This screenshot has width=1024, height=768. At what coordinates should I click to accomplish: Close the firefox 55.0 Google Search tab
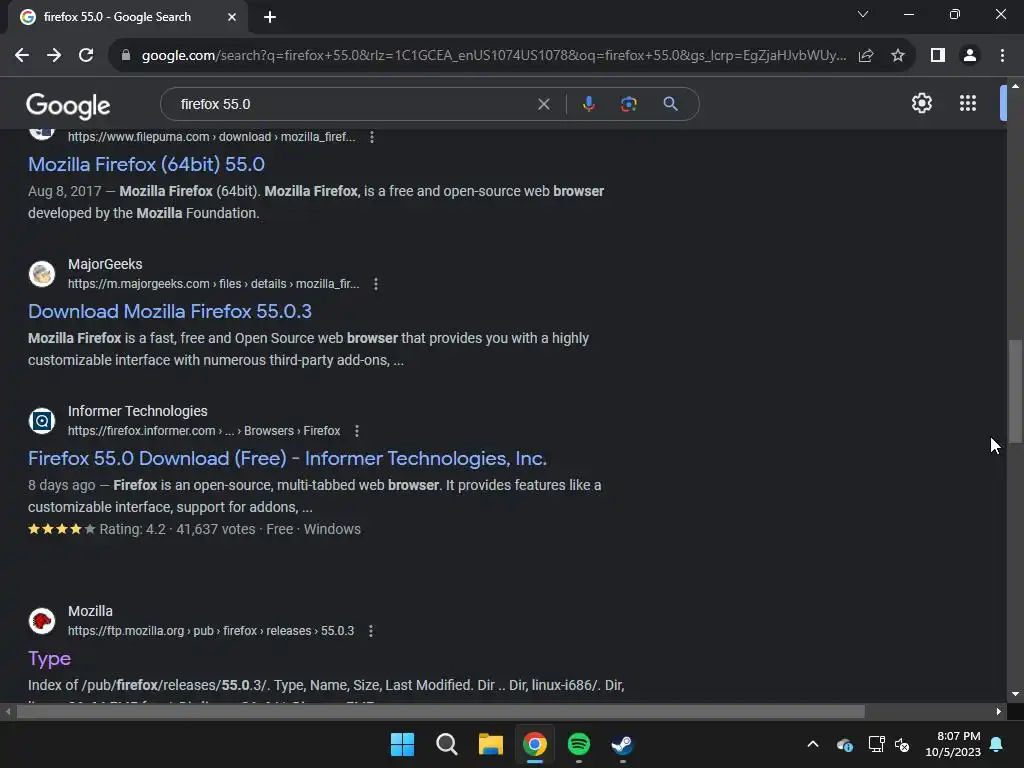tap(232, 17)
